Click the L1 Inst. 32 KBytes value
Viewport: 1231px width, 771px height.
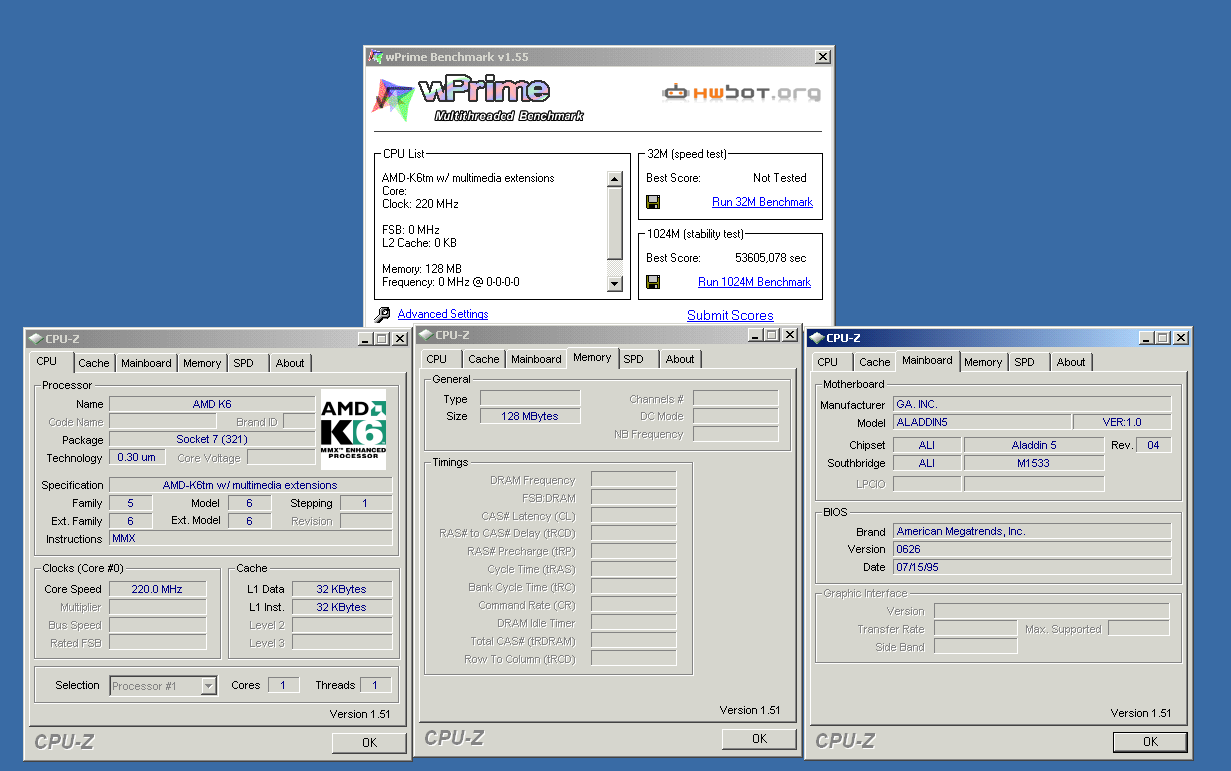[342, 607]
